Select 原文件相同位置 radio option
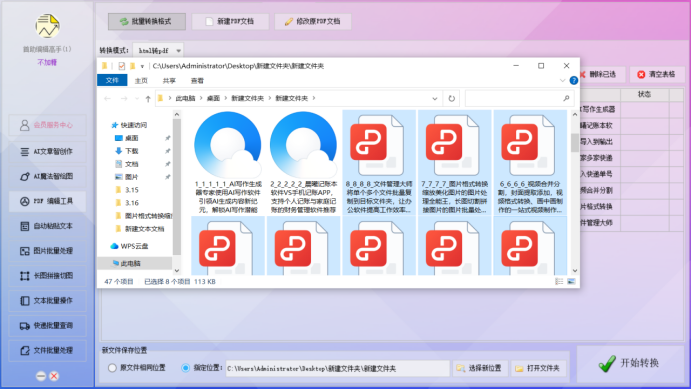Screen dimensions: 692x389 click(x=112, y=368)
